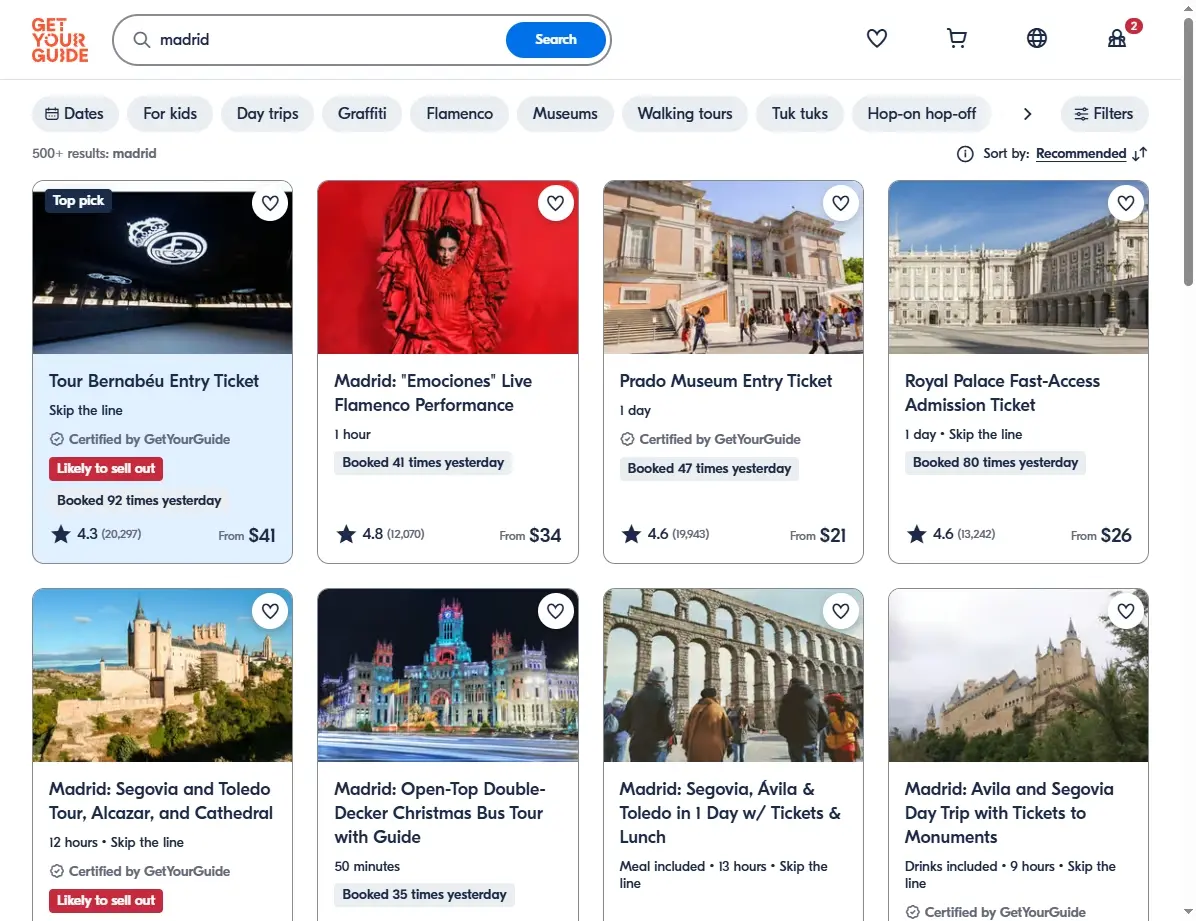Open Open-Top Double-Decker Christmas Bus Tour title

point(440,813)
